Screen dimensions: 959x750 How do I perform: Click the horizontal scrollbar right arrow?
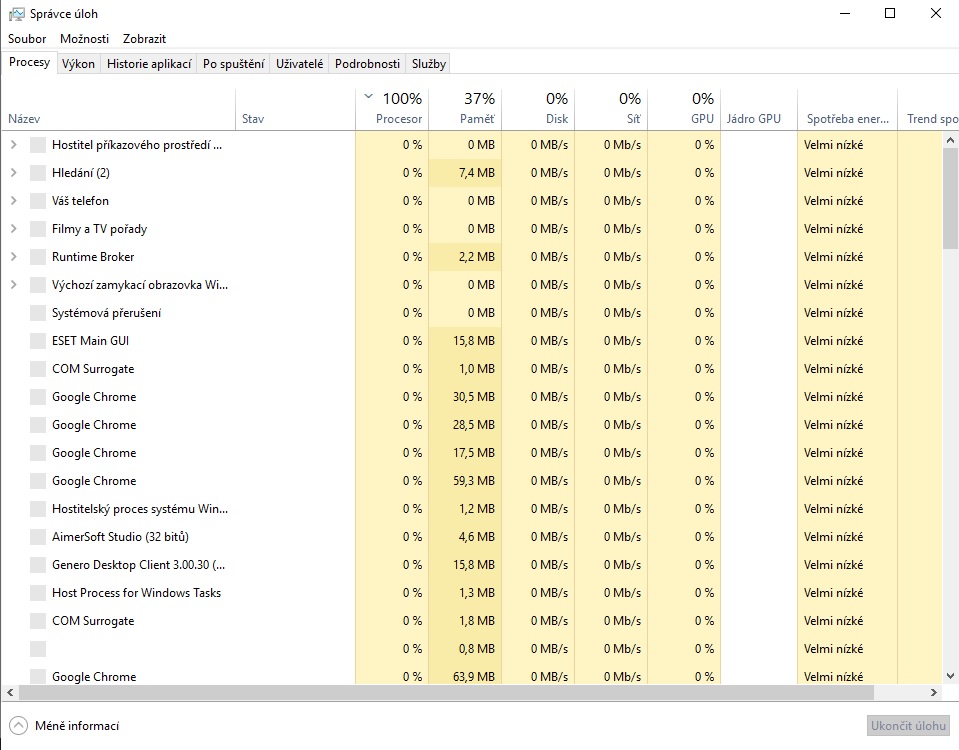point(934,692)
